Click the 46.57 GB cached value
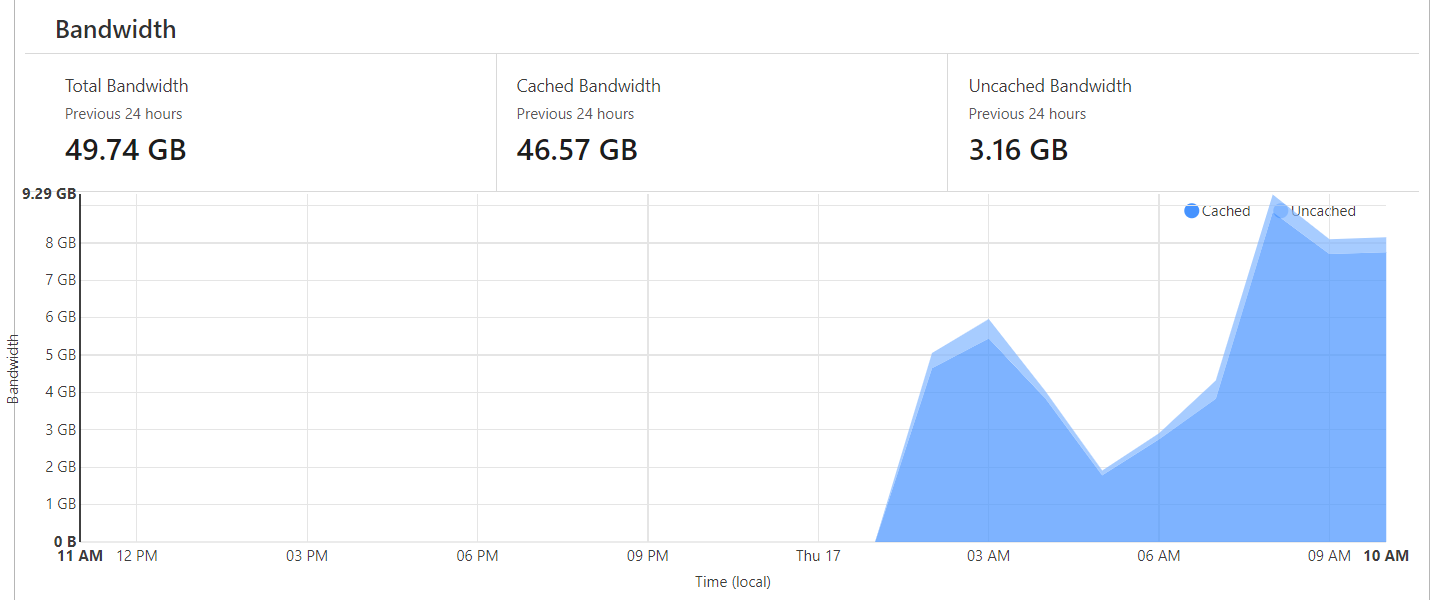Viewport: 1447px width, 600px height. click(x=577, y=150)
